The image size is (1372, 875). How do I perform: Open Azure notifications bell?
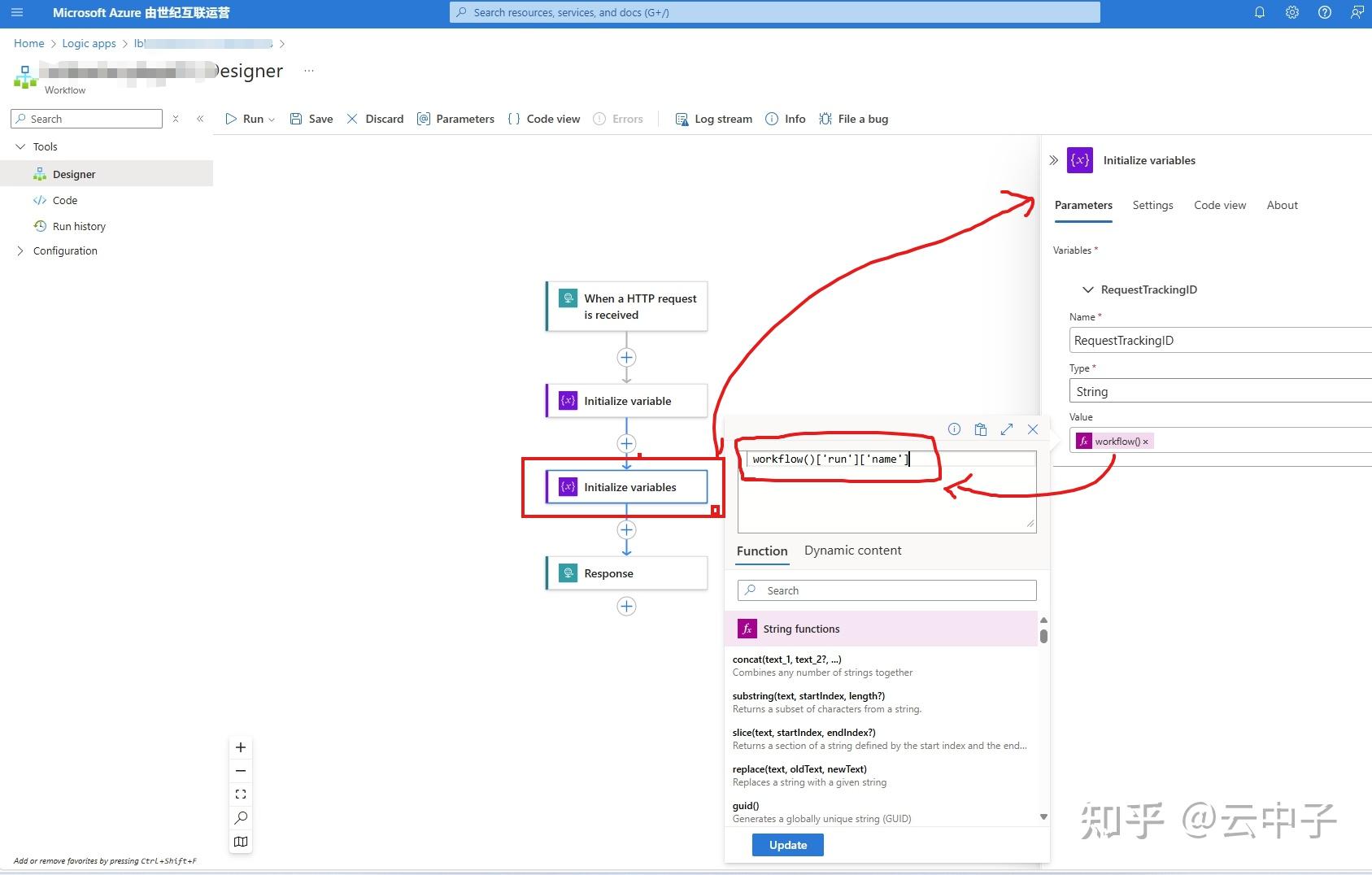pyautogui.click(x=1260, y=12)
